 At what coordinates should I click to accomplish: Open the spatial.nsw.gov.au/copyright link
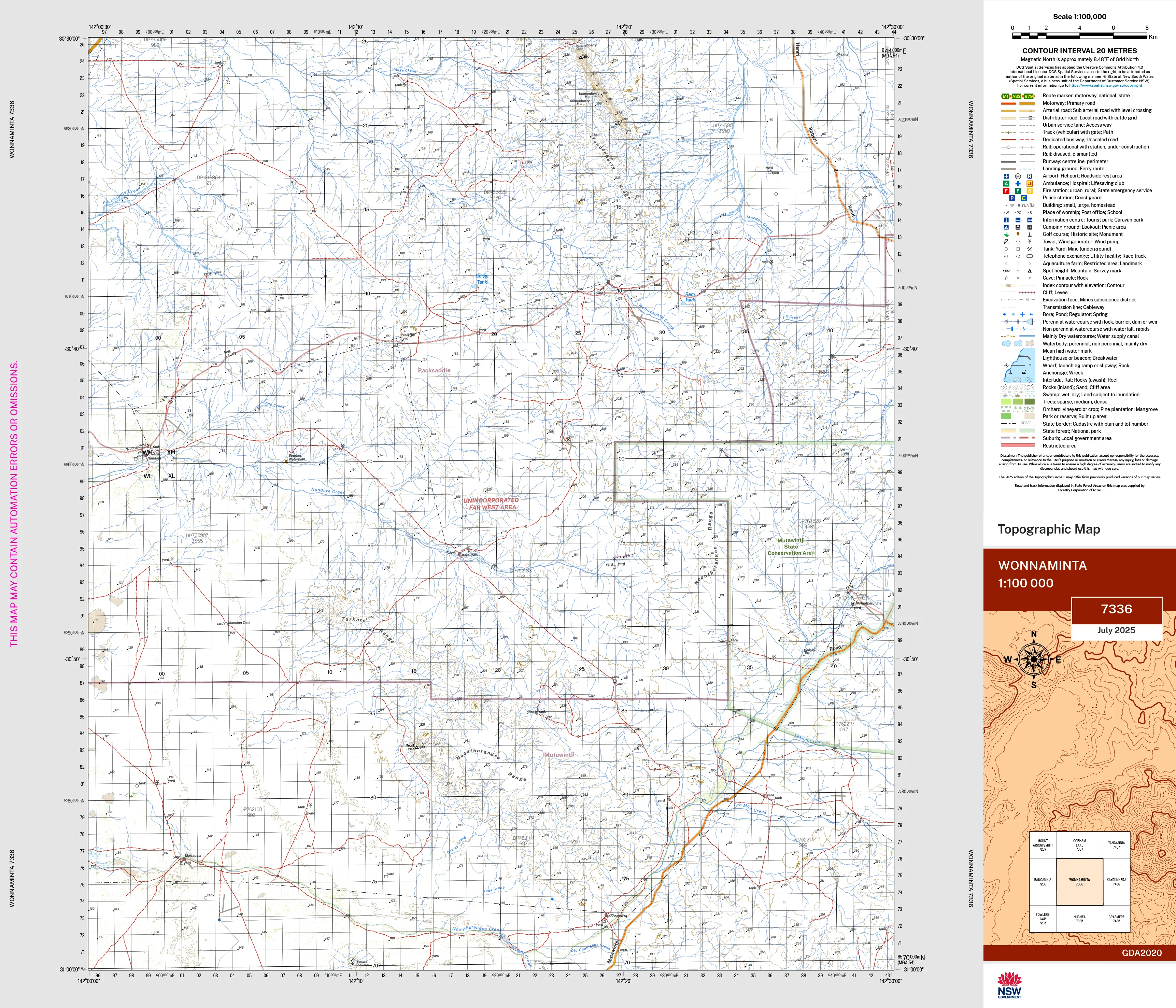click(1106, 86)
